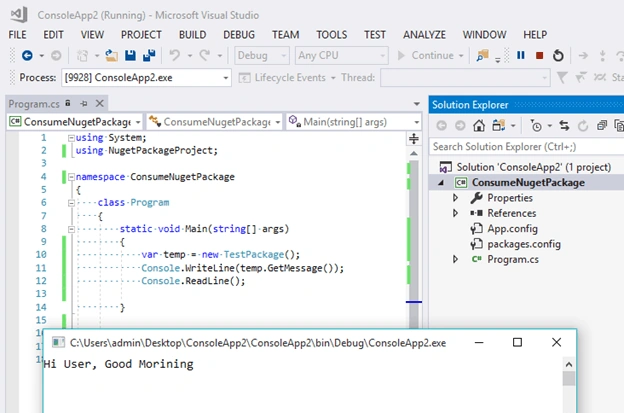Open the FILE menu
Image resolution: width=624 pixels, height=413 pixels.
pos(18,35)
